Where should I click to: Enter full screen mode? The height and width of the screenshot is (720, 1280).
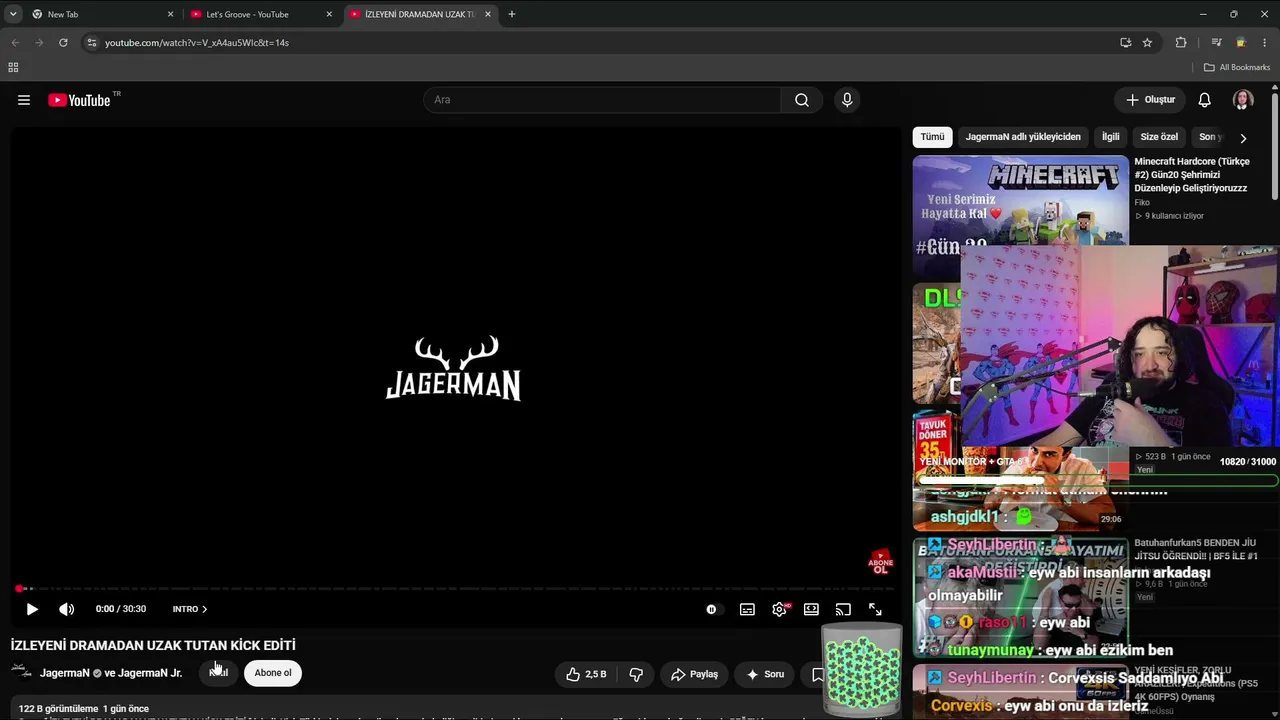tap(875, 609)
